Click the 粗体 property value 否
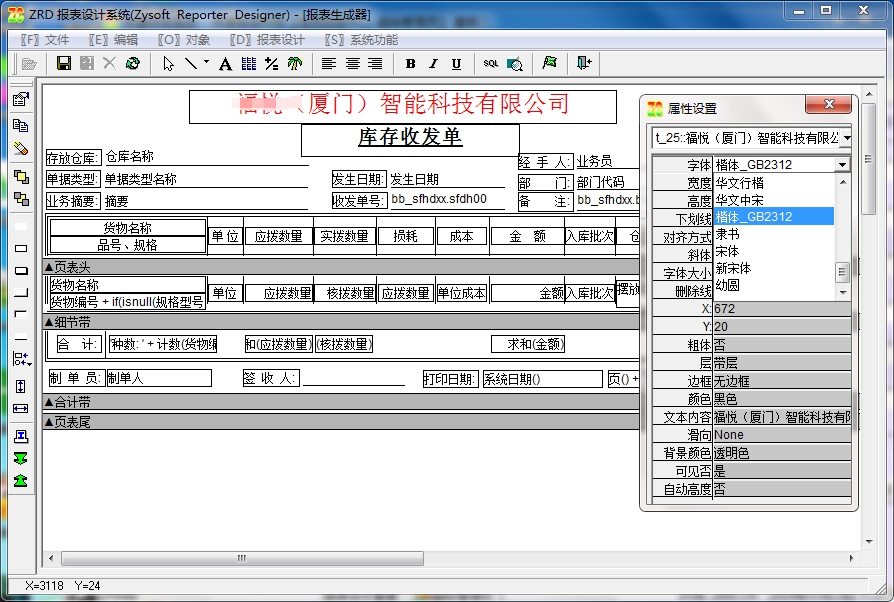 coord(782,345)
